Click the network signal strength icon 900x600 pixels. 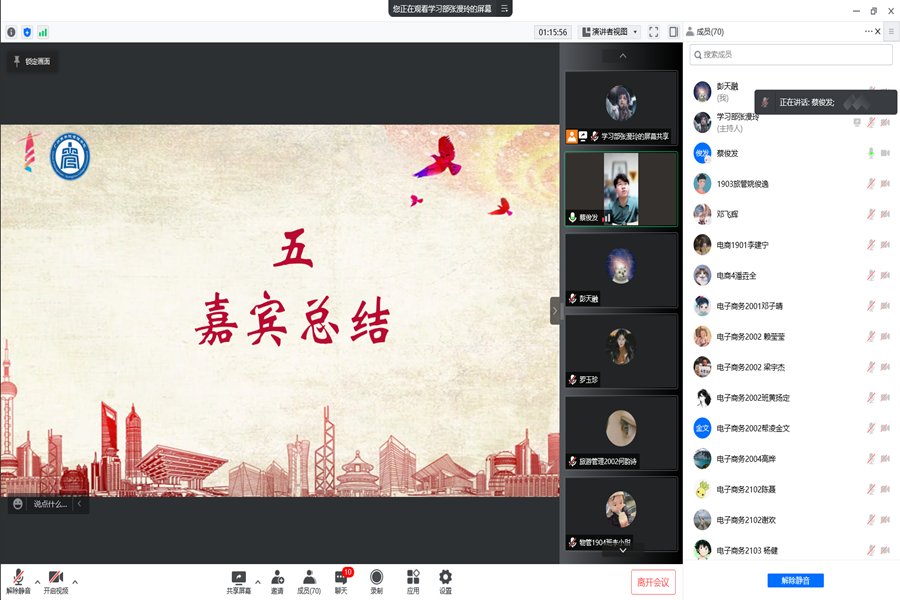[43, 32]
